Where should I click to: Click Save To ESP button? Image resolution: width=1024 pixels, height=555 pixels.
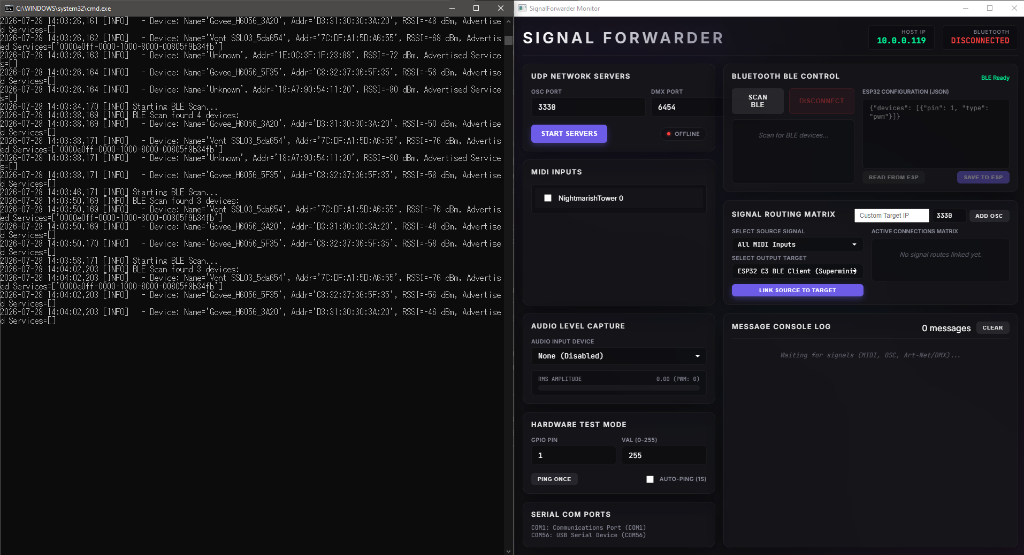[983, 177]
